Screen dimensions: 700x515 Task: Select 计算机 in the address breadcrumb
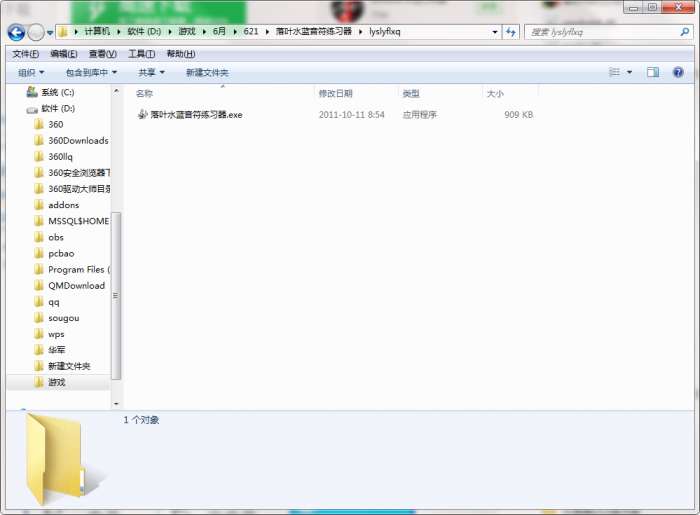97,31
